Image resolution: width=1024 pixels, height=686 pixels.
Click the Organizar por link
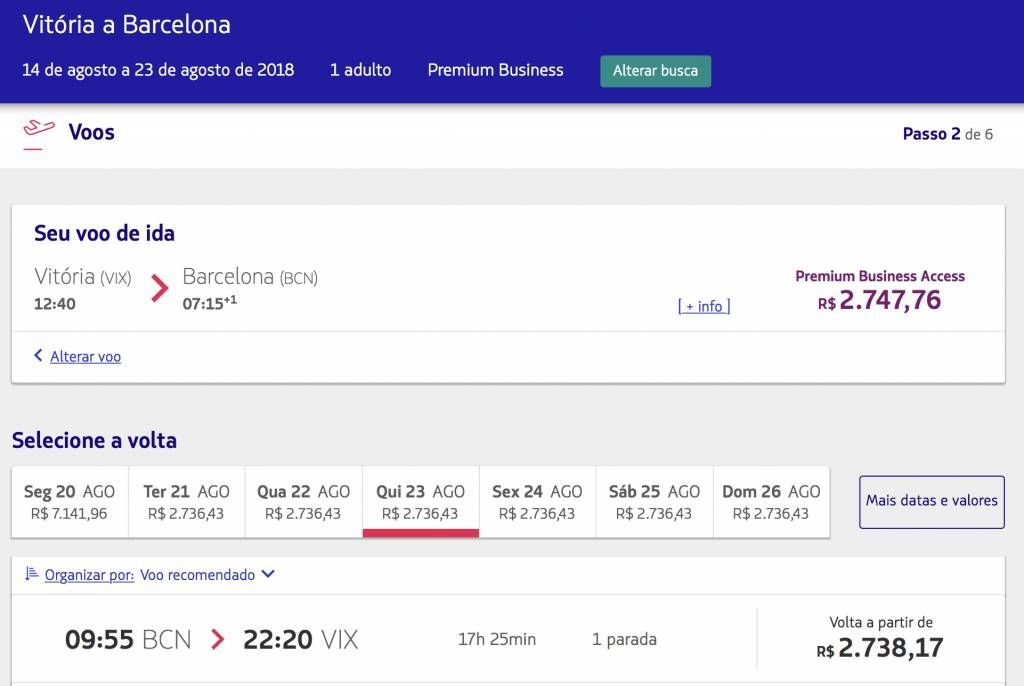[89, 575]
